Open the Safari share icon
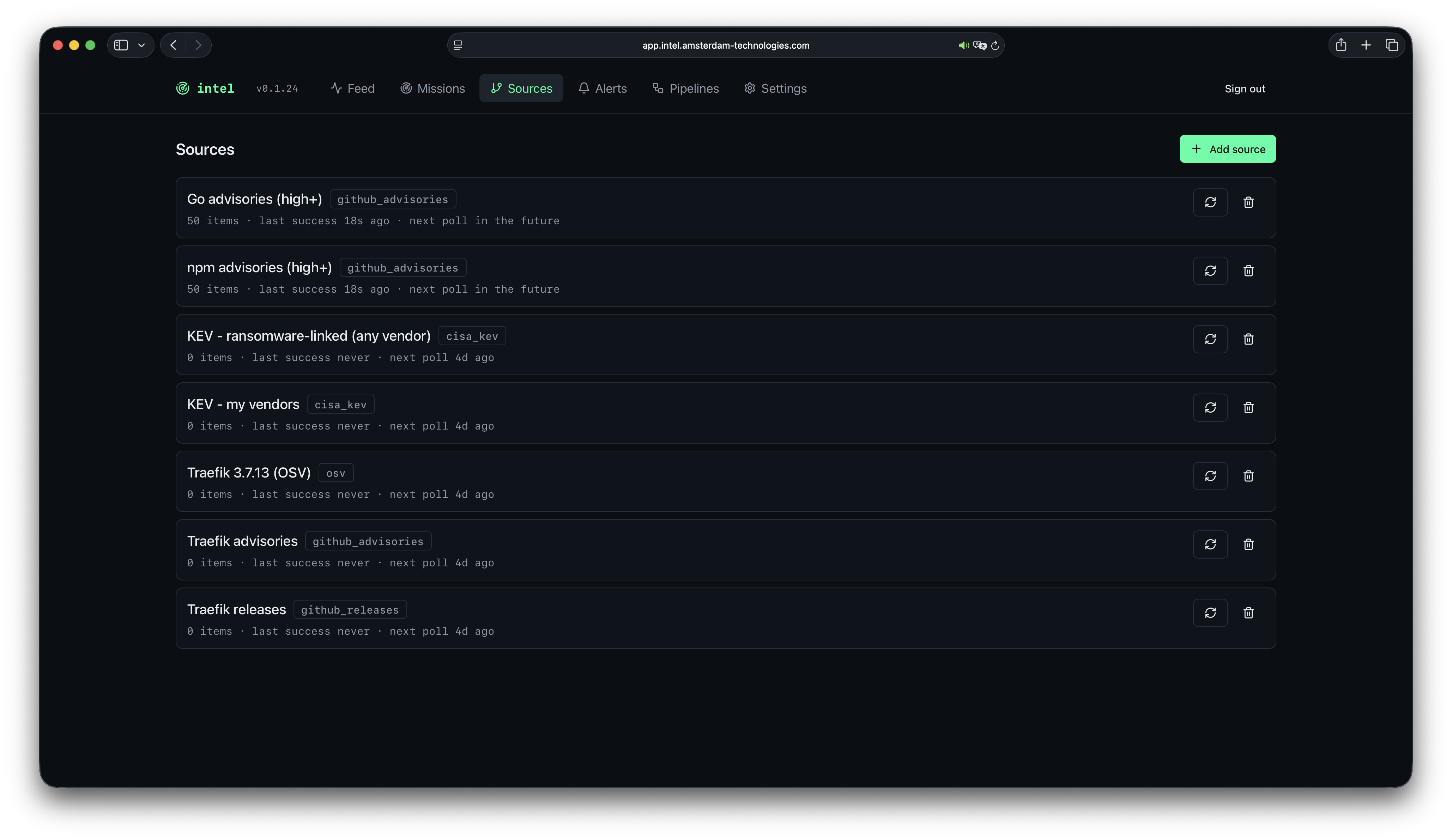 coord(1341,45)
